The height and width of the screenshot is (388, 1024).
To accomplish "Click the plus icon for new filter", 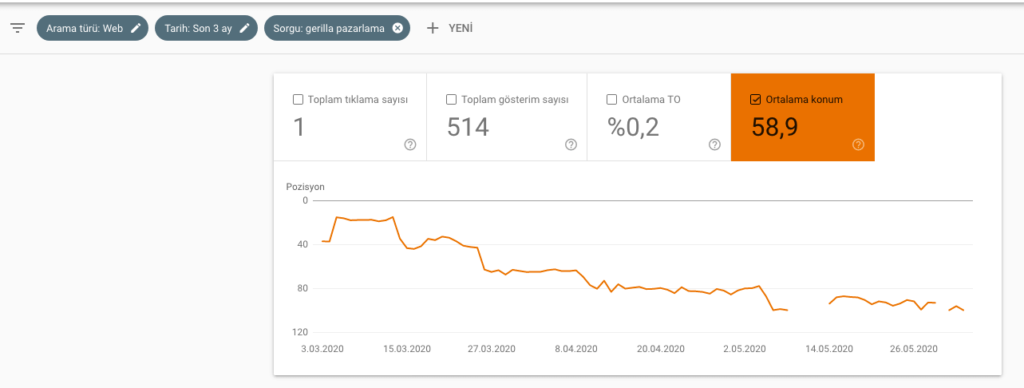I will 432,29.
